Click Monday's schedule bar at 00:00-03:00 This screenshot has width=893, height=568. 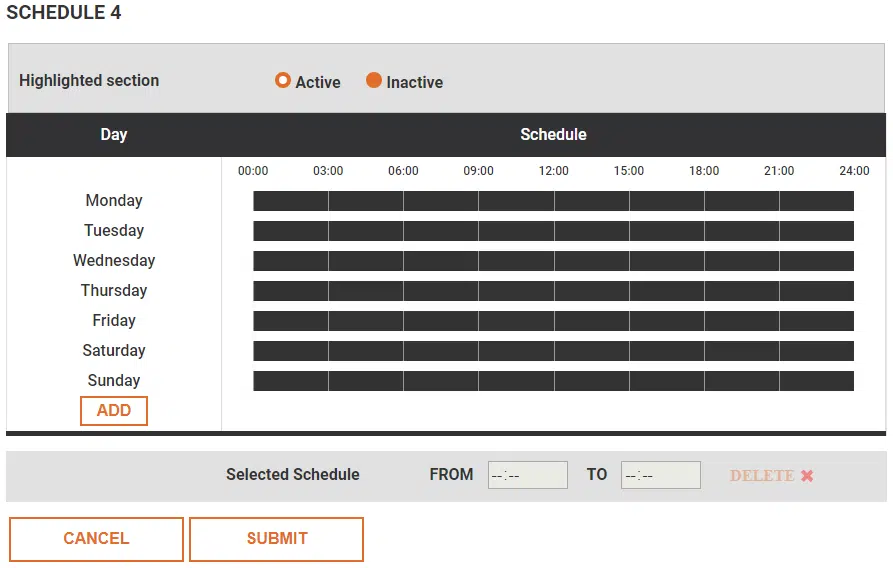(291, 201)
